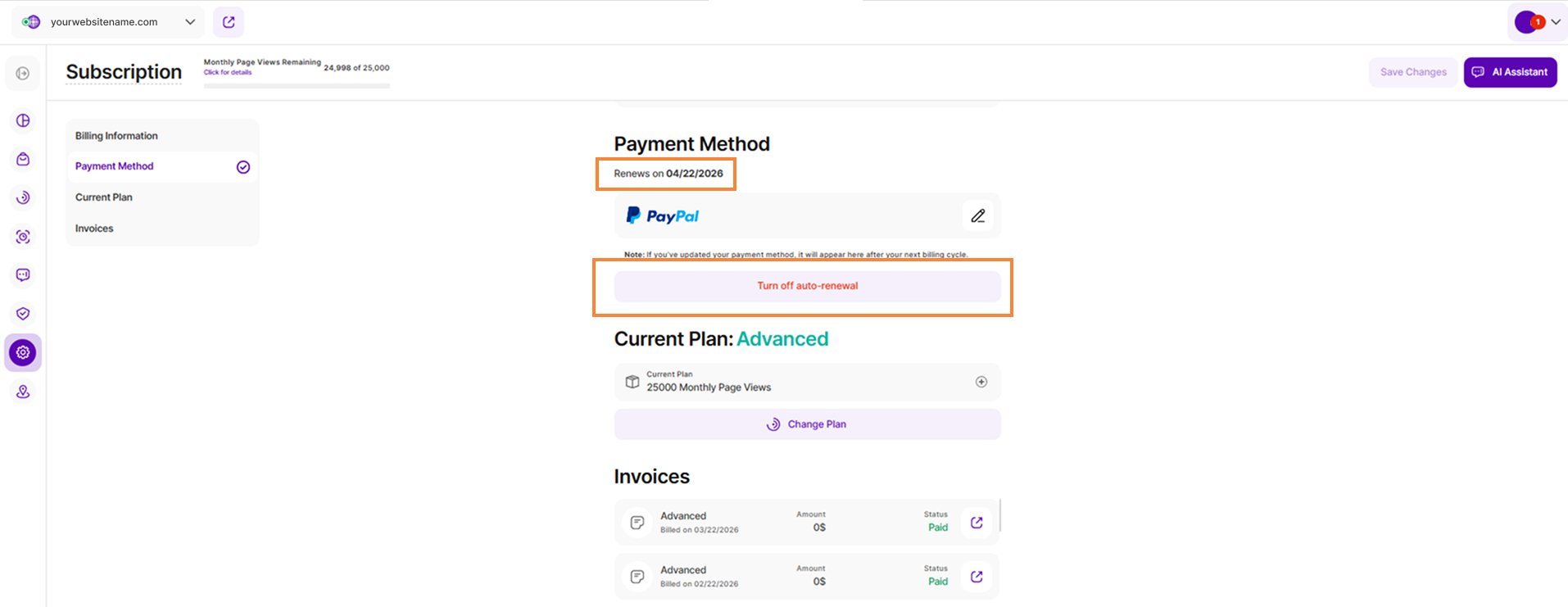The height and width of the screenshot is (607, 1568).
Task: Select Billing Information in side menu
Action: [116, 136]
